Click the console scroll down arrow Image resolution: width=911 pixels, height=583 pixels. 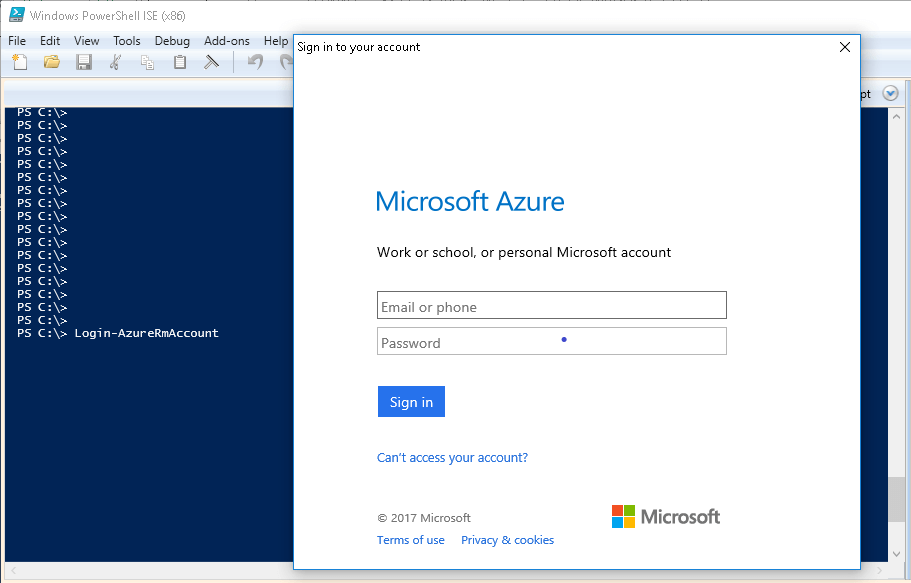[x=896, y=554]
